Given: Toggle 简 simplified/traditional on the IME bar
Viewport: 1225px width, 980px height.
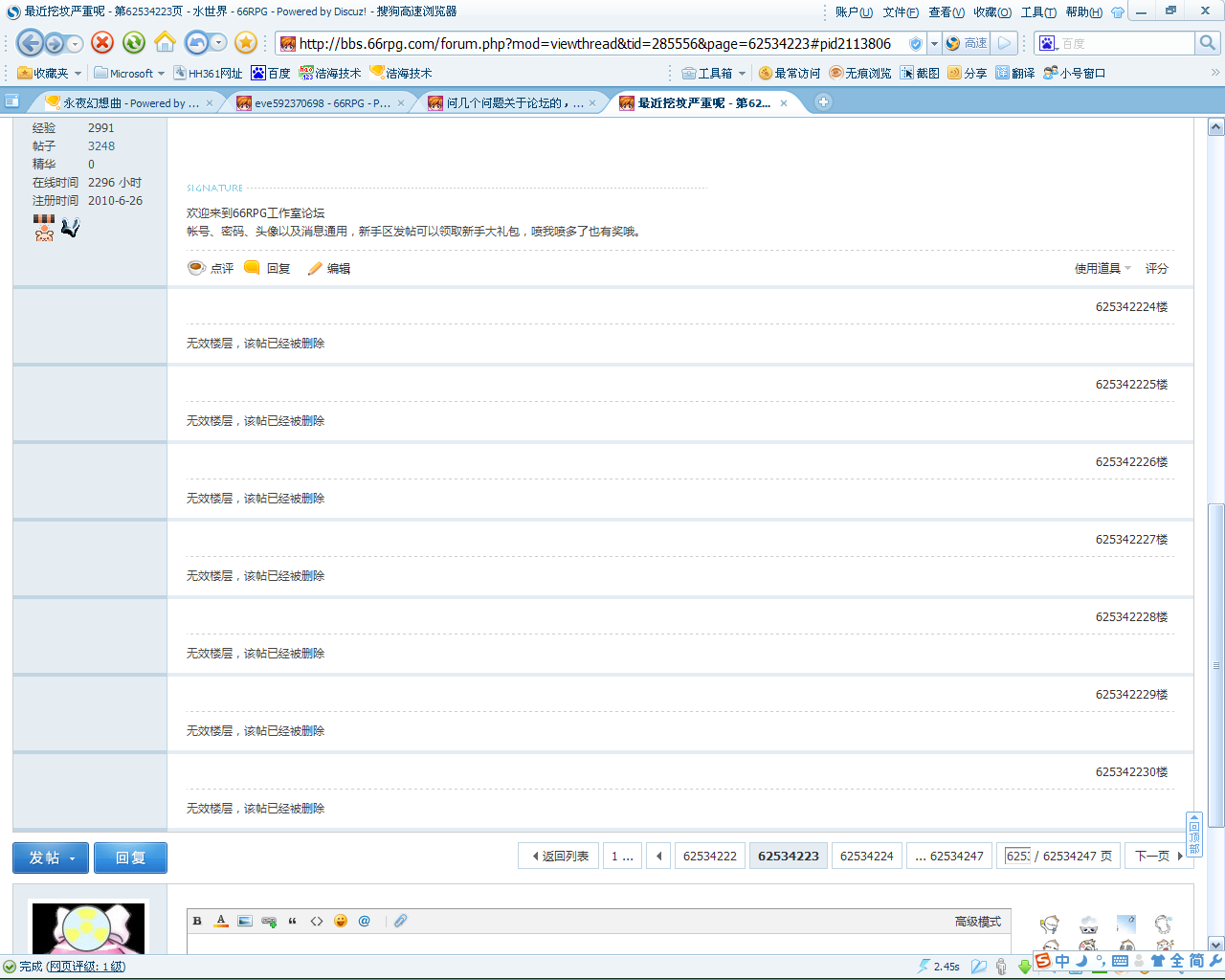Looking at the screenshot, I should (x=1196, y=961).
